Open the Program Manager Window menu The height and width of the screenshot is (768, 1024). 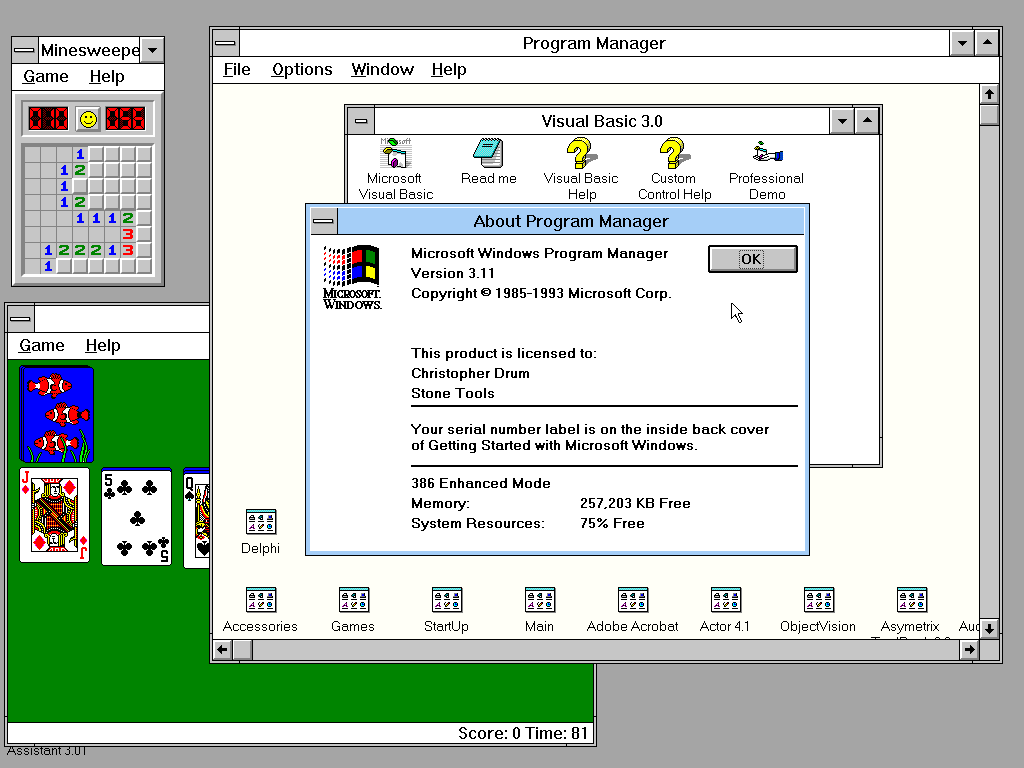(x=382, y=69)
